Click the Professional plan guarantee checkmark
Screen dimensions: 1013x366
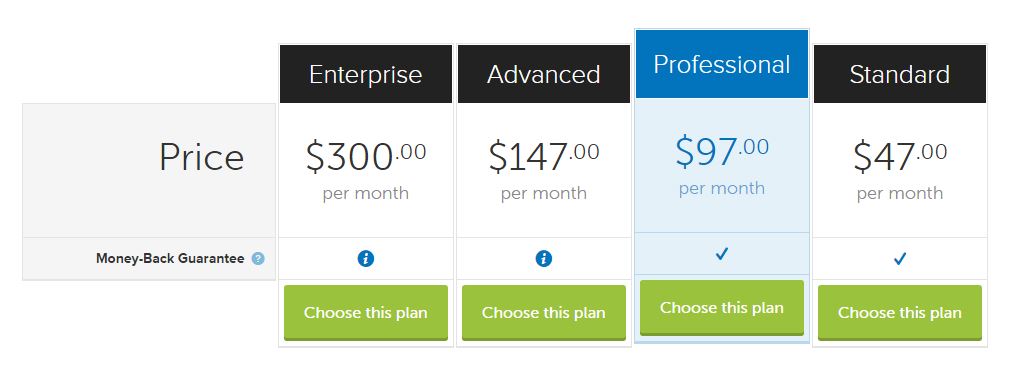coord(722,254)
